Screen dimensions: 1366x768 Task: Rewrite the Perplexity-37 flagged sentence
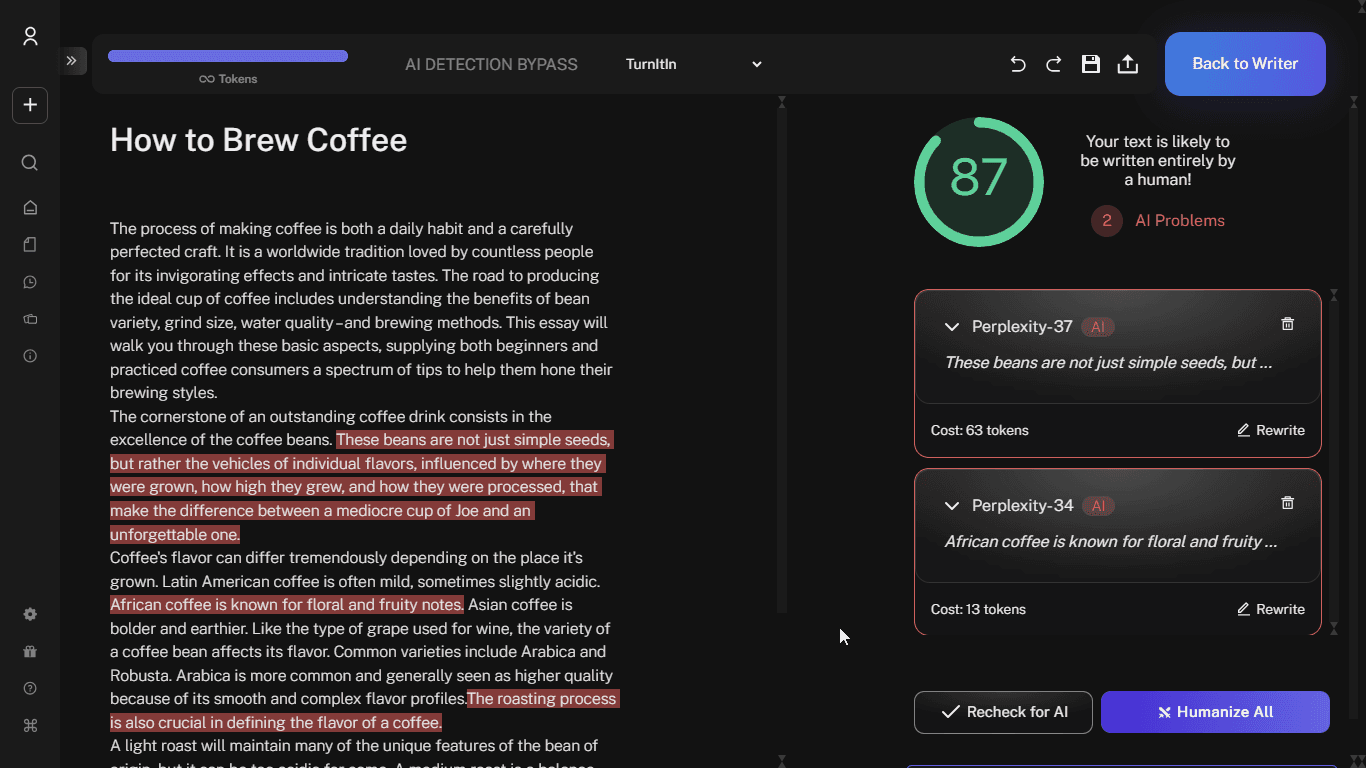pos(1271,430)
